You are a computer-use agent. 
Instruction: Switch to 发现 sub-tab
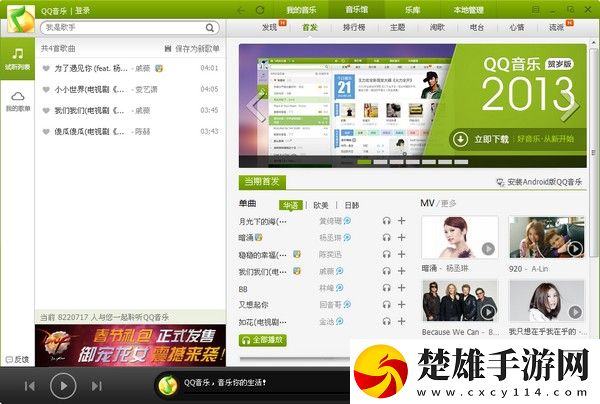(269, 28)
